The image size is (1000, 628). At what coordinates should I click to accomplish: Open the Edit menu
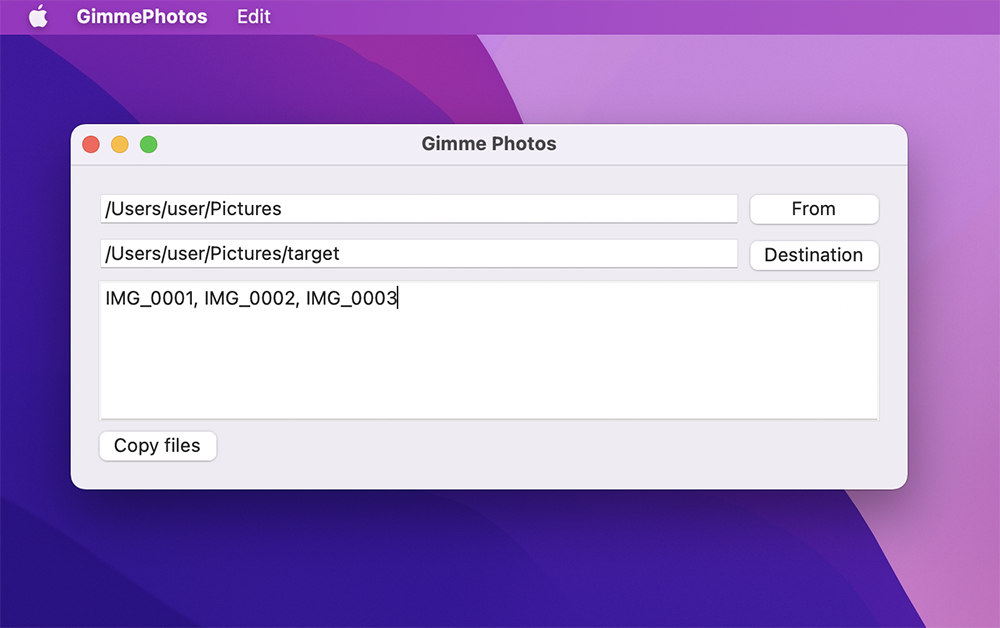tap(254, 17)
